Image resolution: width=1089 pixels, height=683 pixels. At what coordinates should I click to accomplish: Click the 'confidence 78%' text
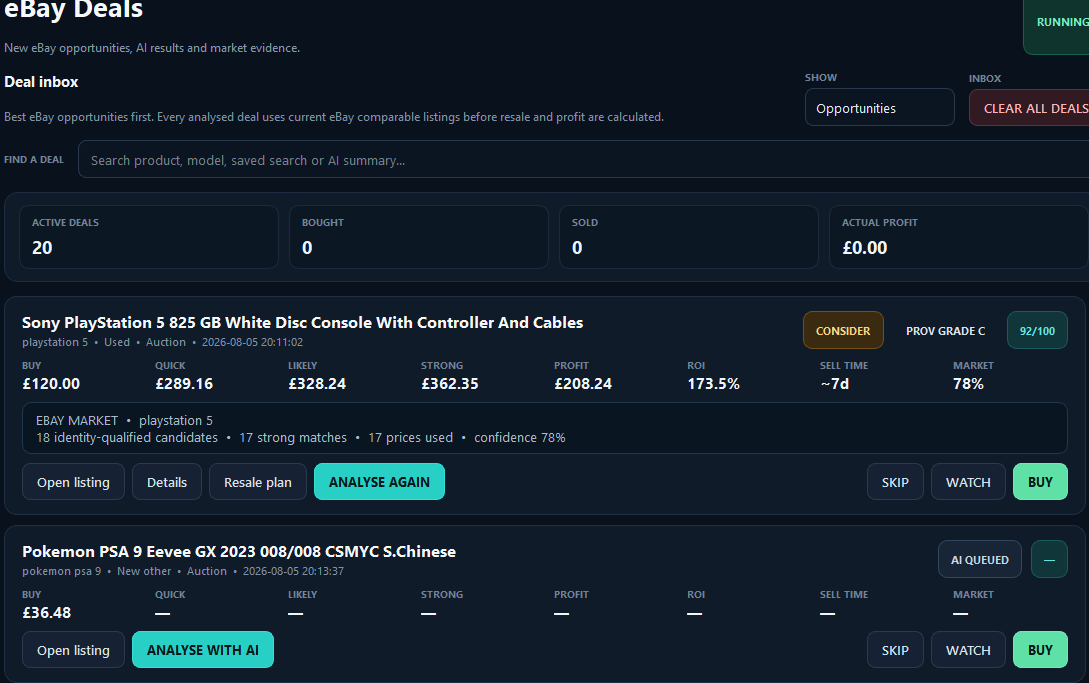[x=519, y=438]
